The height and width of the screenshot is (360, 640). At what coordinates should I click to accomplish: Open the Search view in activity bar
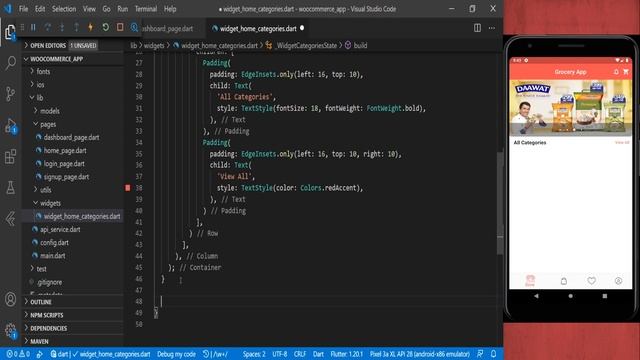[x=10, y=62]
